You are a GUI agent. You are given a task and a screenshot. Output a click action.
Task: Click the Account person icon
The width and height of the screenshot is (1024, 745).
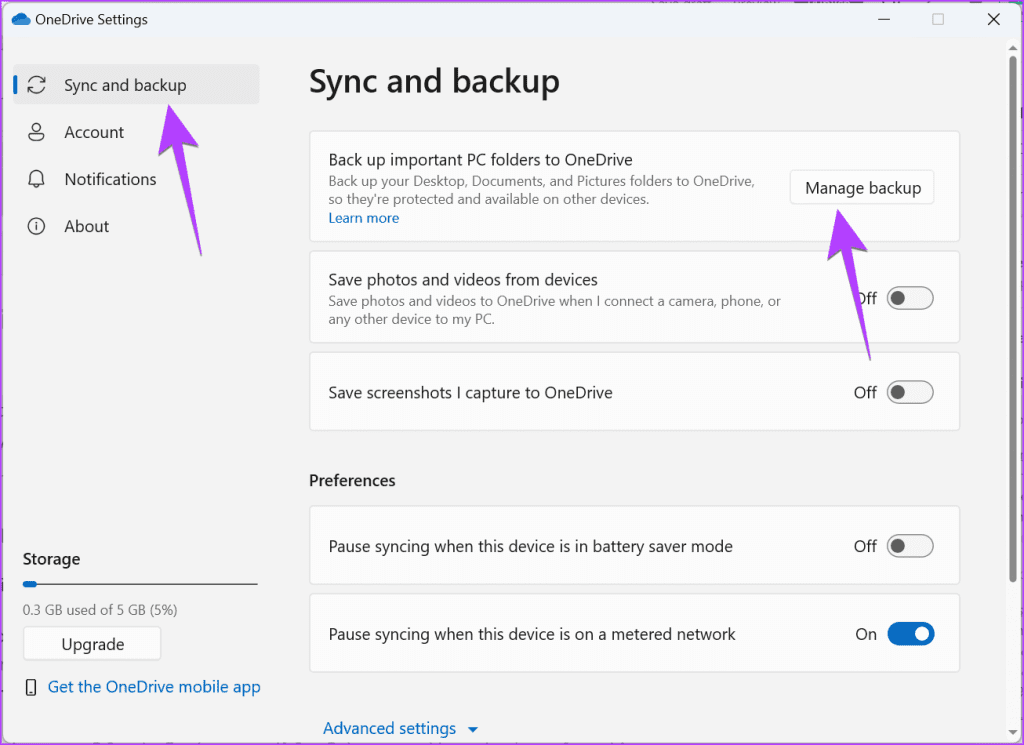37,132
